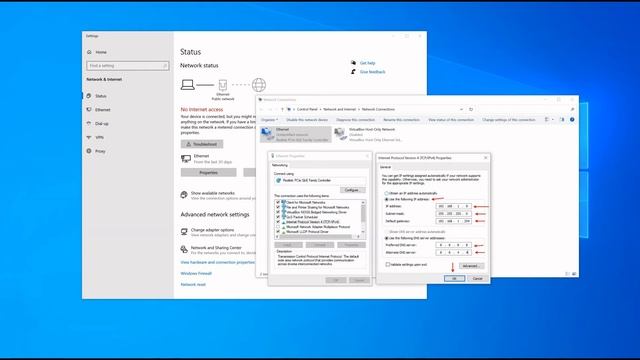The image size is (640, 360).
Task: Open Dial-up settings in sidebar
Action: coord(98,124)
